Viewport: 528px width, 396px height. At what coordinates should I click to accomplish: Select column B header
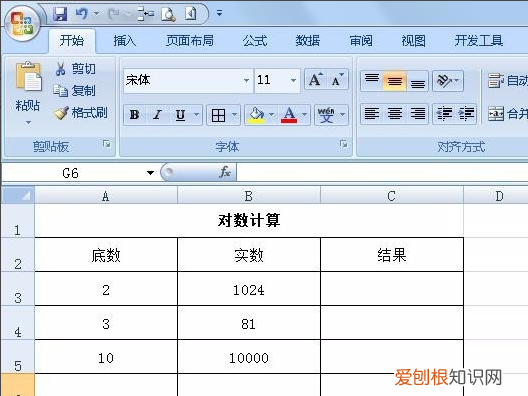(x=249, y=196)
